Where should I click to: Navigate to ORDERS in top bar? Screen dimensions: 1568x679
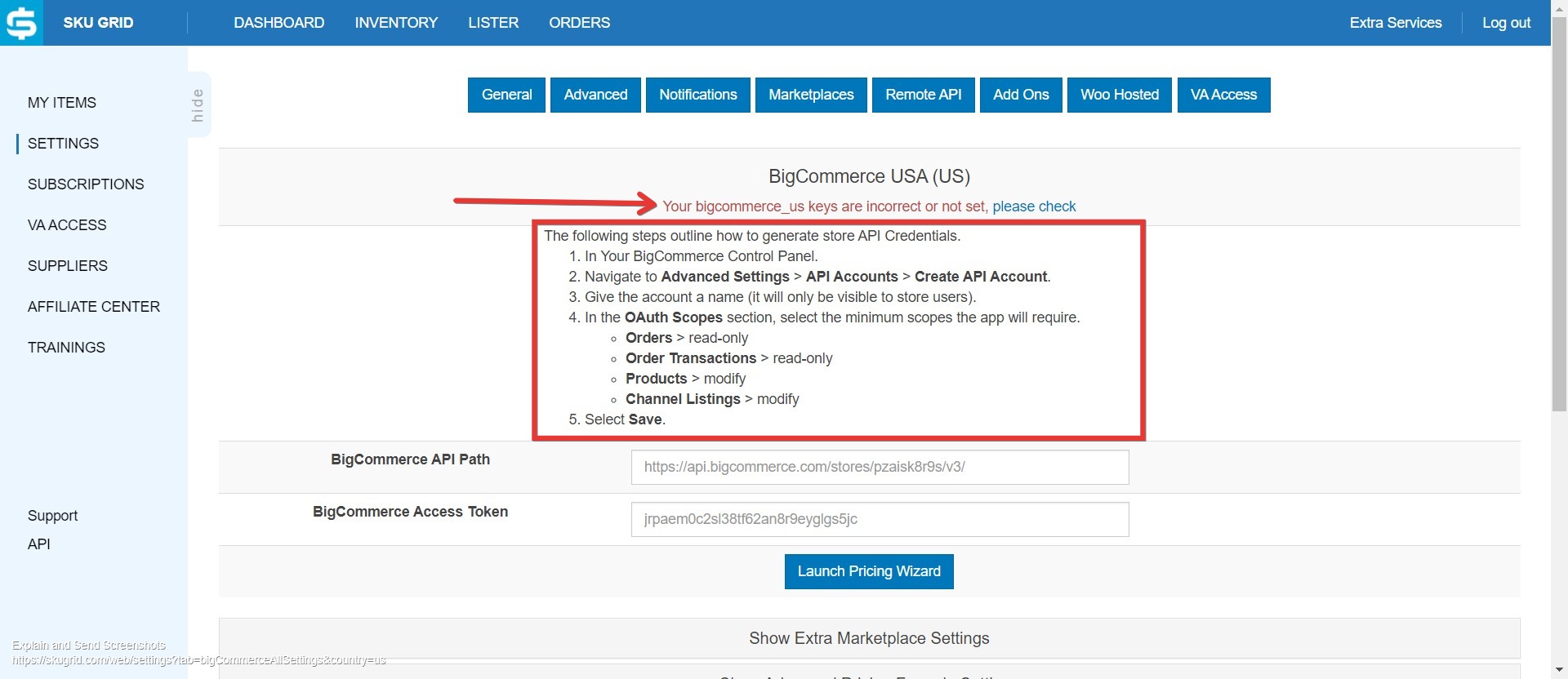579,23
